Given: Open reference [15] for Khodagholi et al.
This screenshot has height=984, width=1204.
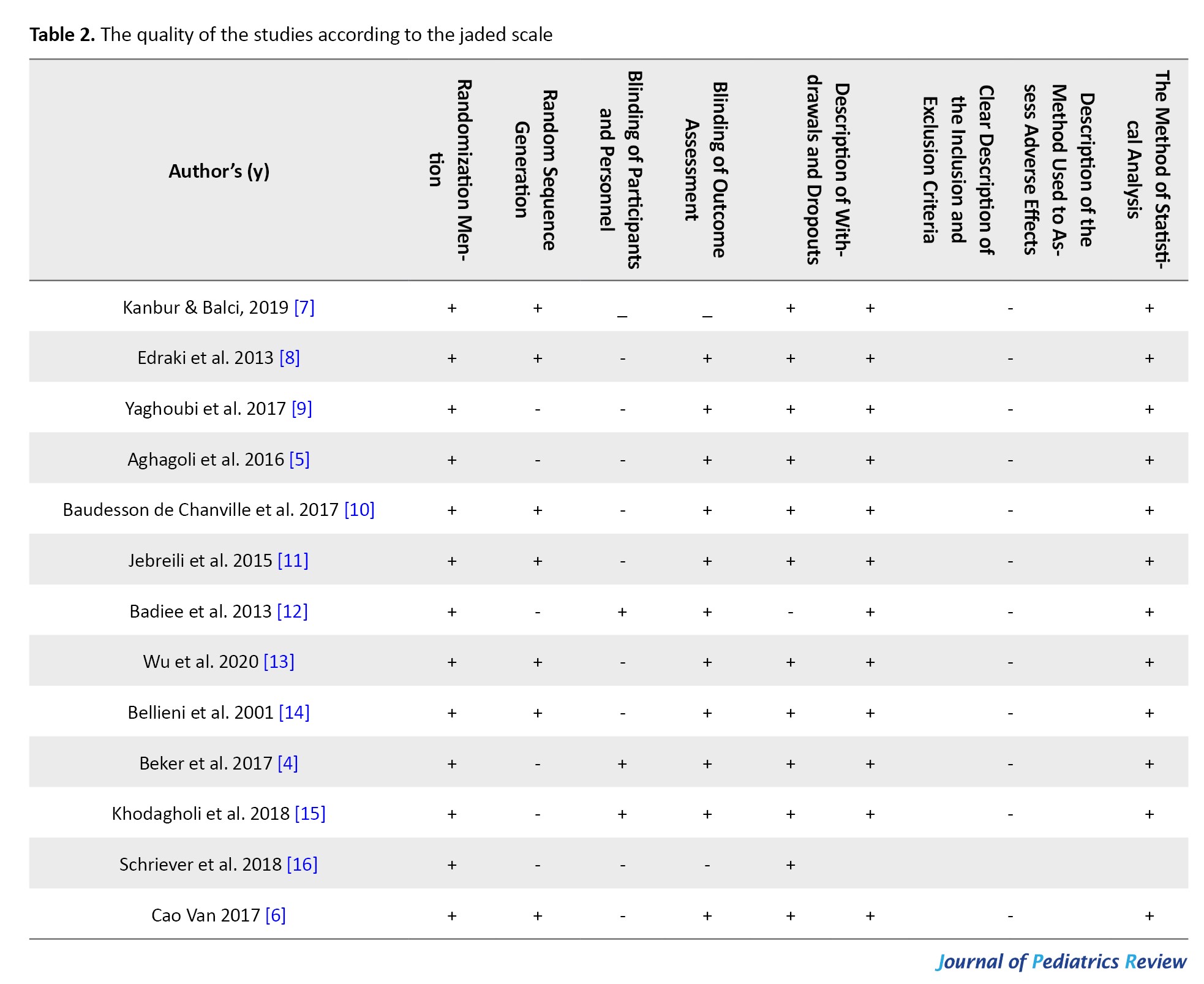Looking at the screenshot, I should point(310,813).
